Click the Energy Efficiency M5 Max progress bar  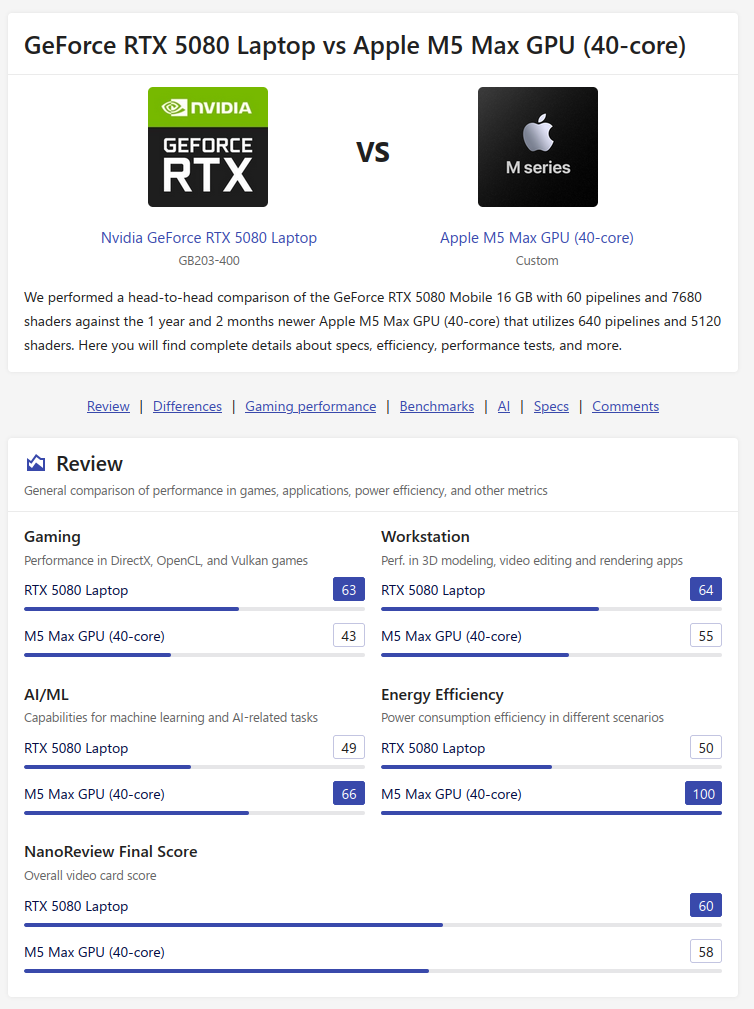pos(551,813)
